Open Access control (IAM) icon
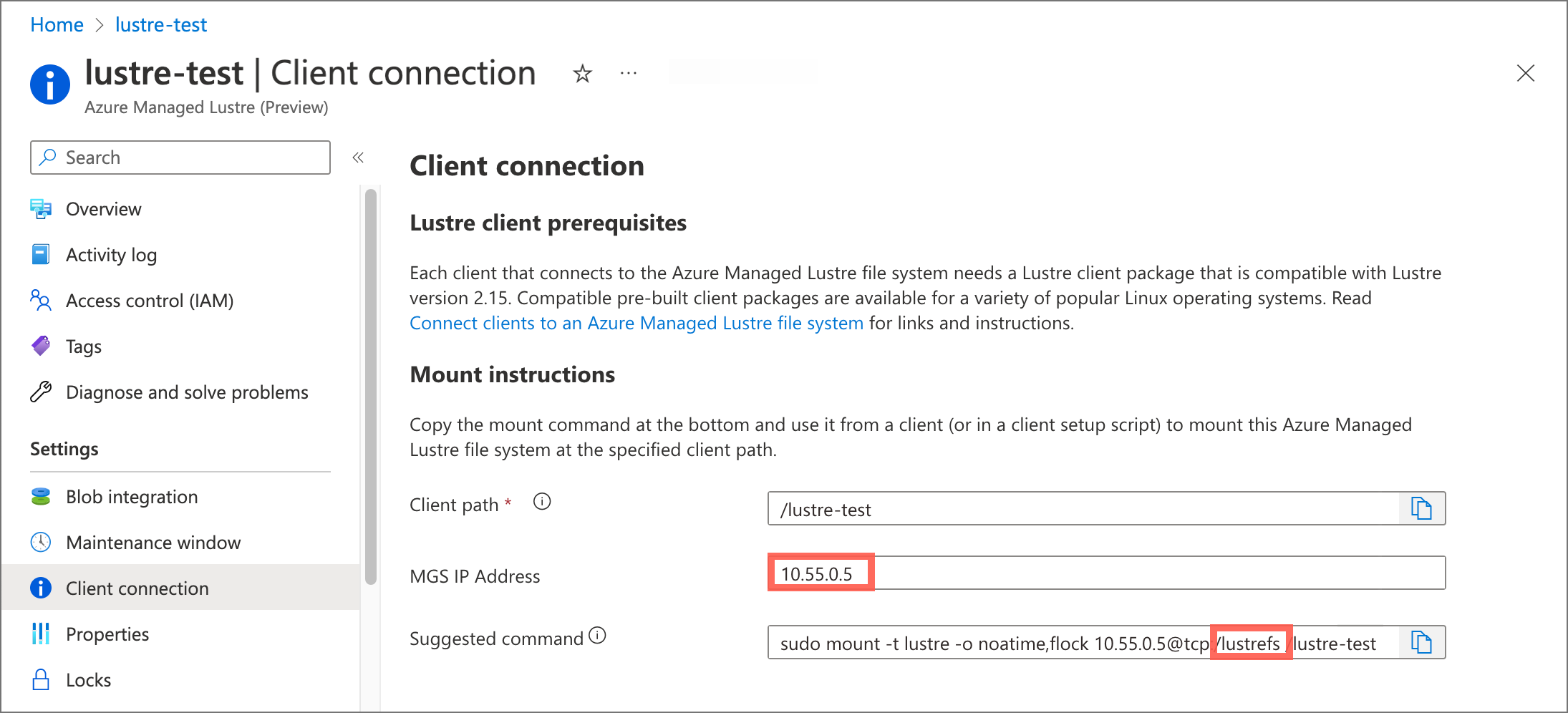The image size is (1568, 713). [x=41, y=301]
